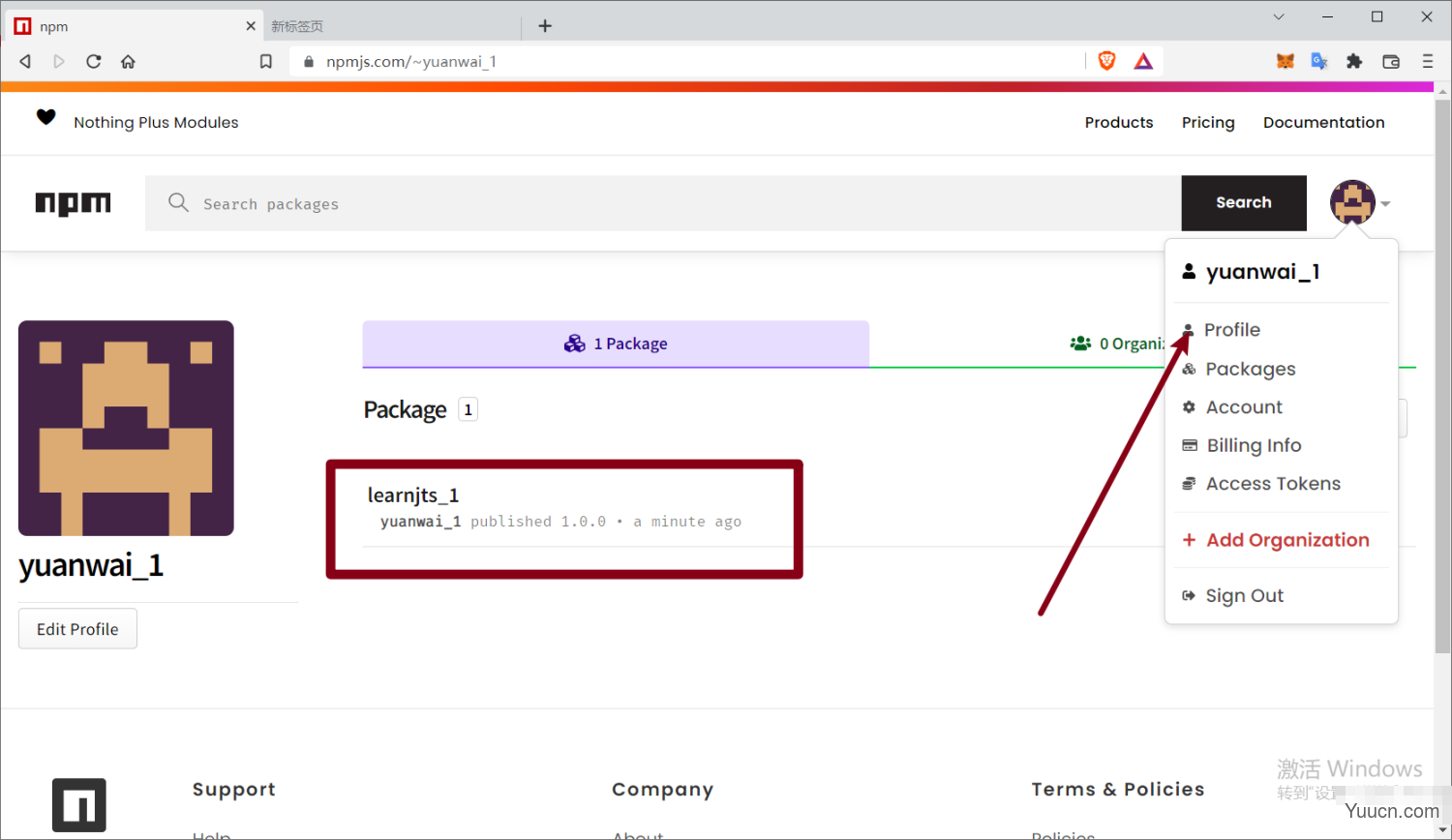Click the browser address bar URL
Image resolution: width=1452 pixels, height=840 pixels.
[x=411, y=62]
